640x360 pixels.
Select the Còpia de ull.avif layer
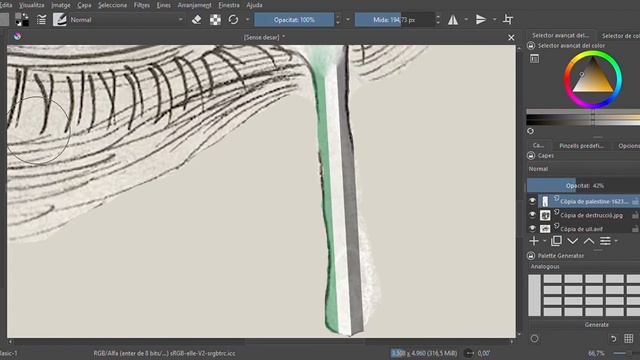[581, 229]
